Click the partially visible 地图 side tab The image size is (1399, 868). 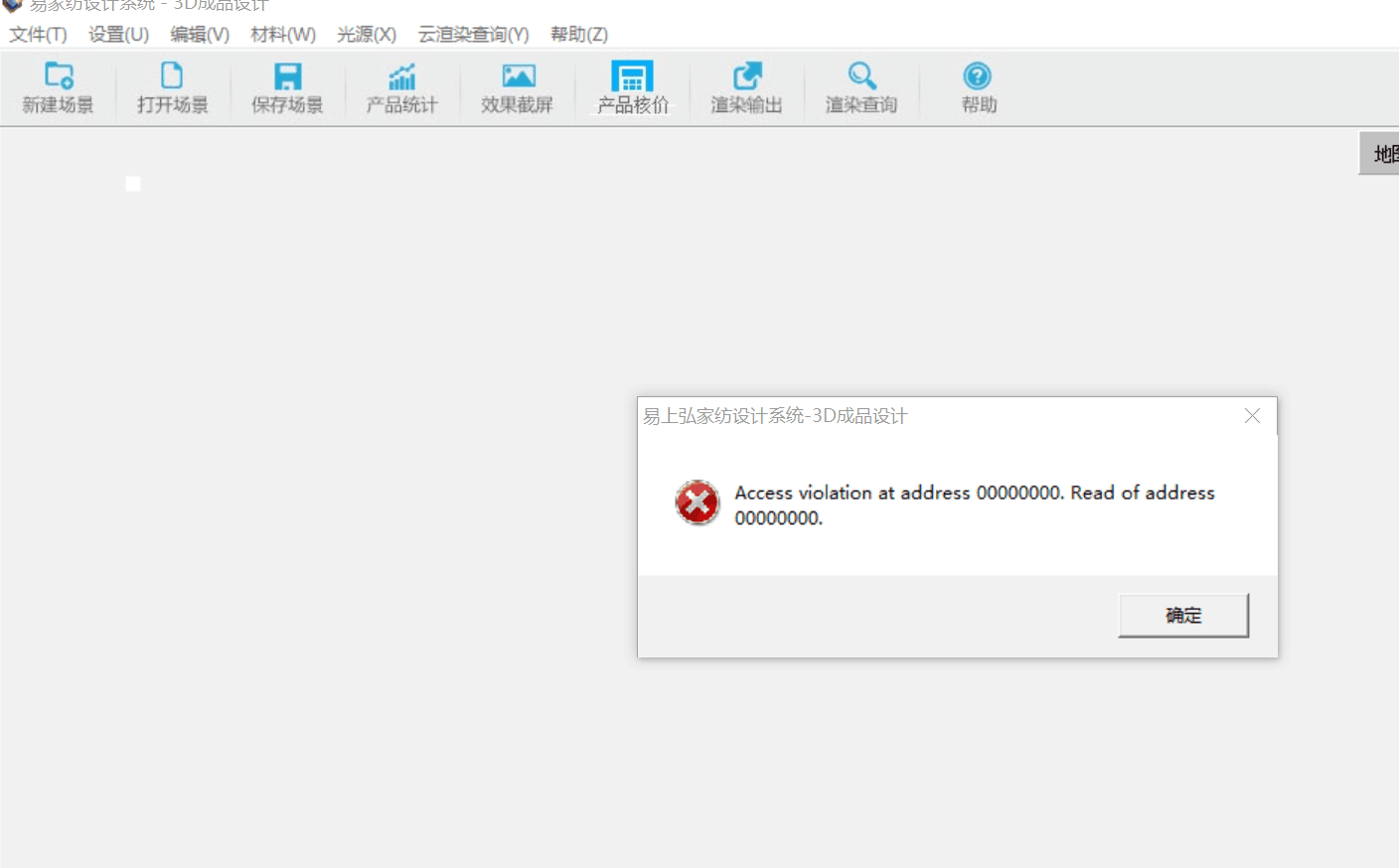[x=1379, y=154]
